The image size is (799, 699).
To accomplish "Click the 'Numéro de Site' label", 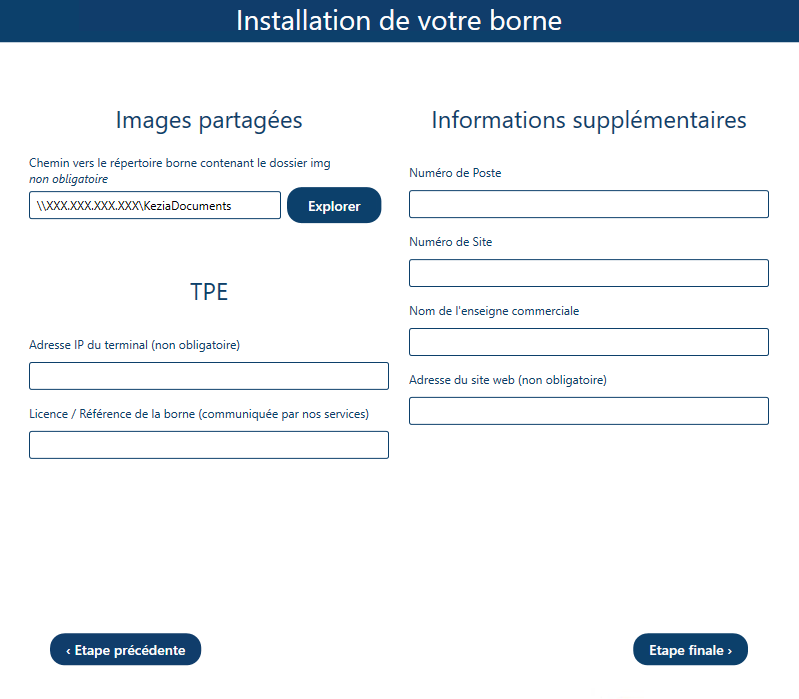I will click(450, 242).
